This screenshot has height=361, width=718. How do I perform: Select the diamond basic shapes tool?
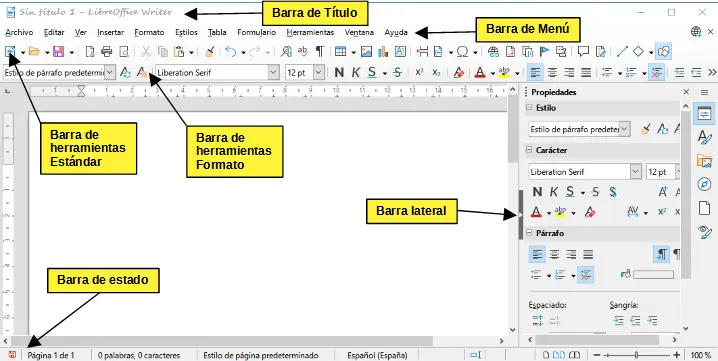[638, 51]
